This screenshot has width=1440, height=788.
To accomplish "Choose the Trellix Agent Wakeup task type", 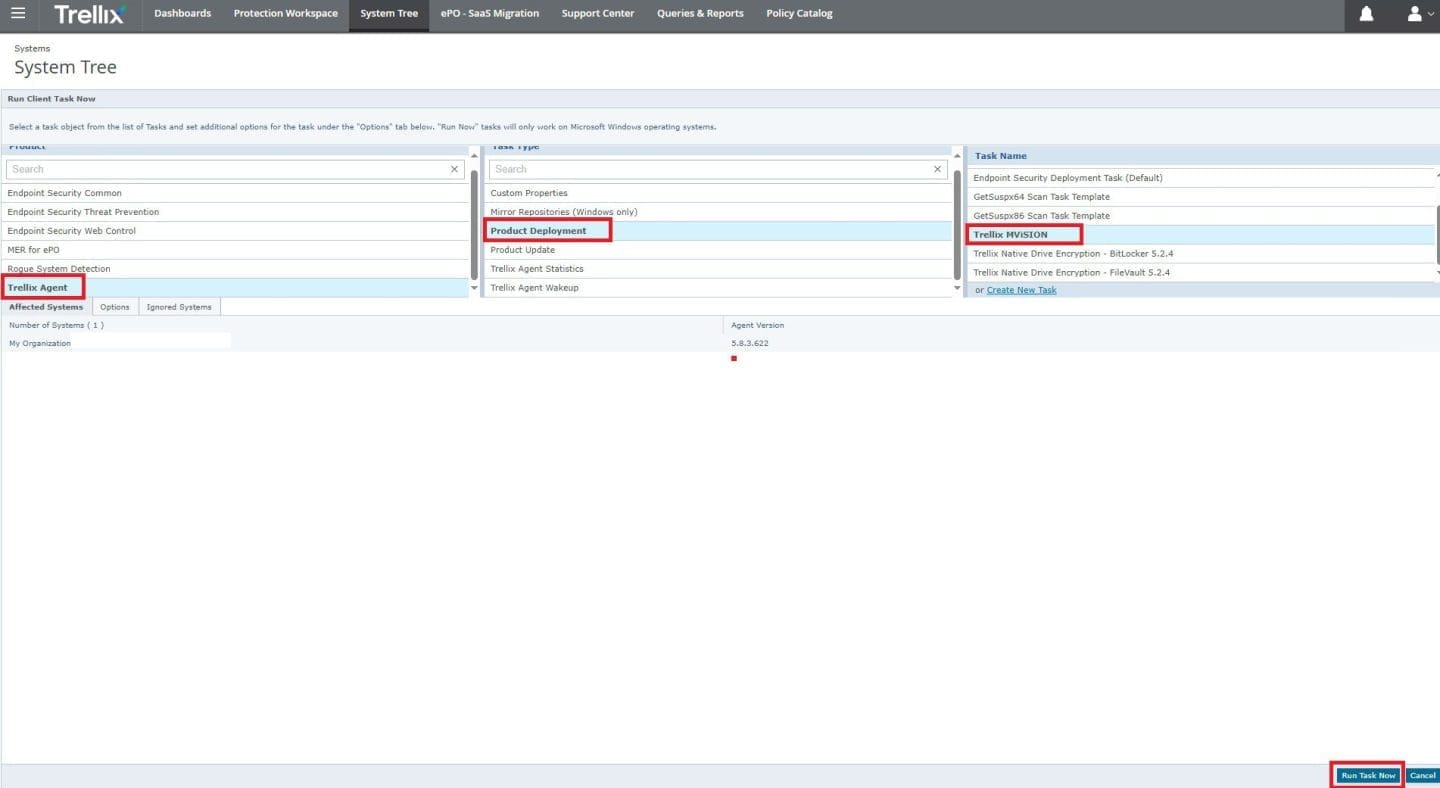I will click(x=718, y=288).
